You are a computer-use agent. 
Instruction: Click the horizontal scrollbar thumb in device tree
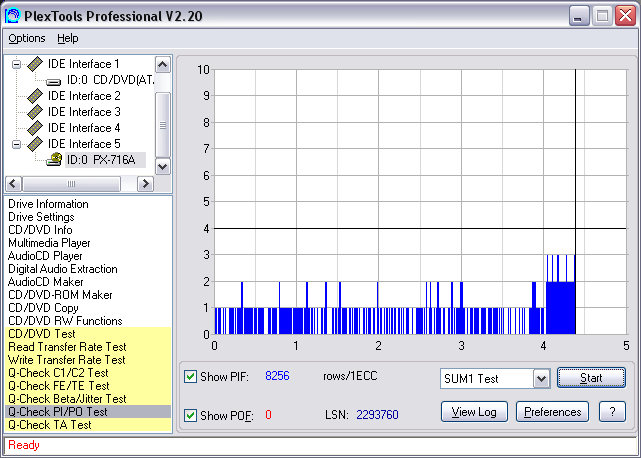[x=72, y=184]
